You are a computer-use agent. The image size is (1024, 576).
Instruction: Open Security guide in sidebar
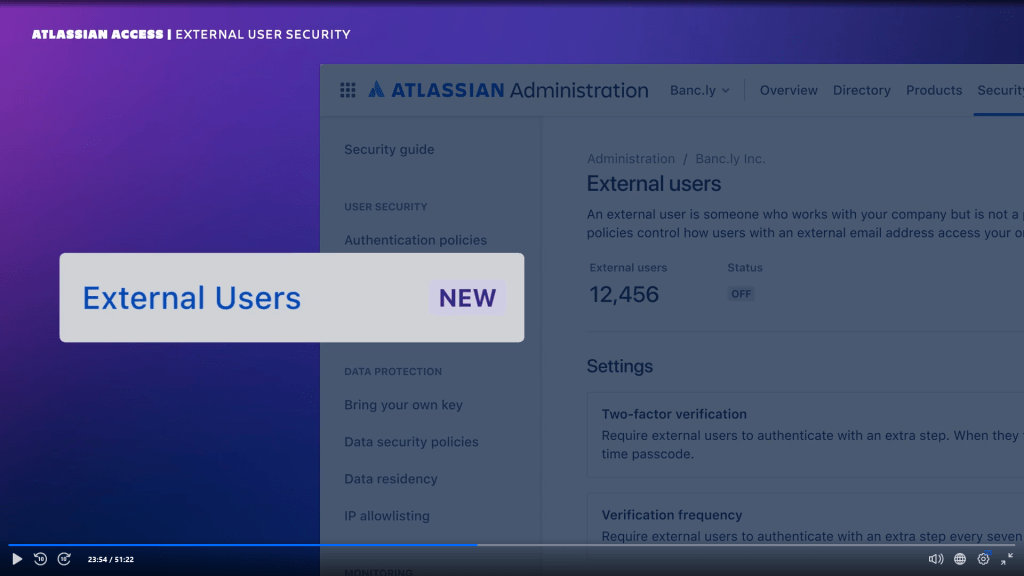pyautogui.click(x=389, y=150)
